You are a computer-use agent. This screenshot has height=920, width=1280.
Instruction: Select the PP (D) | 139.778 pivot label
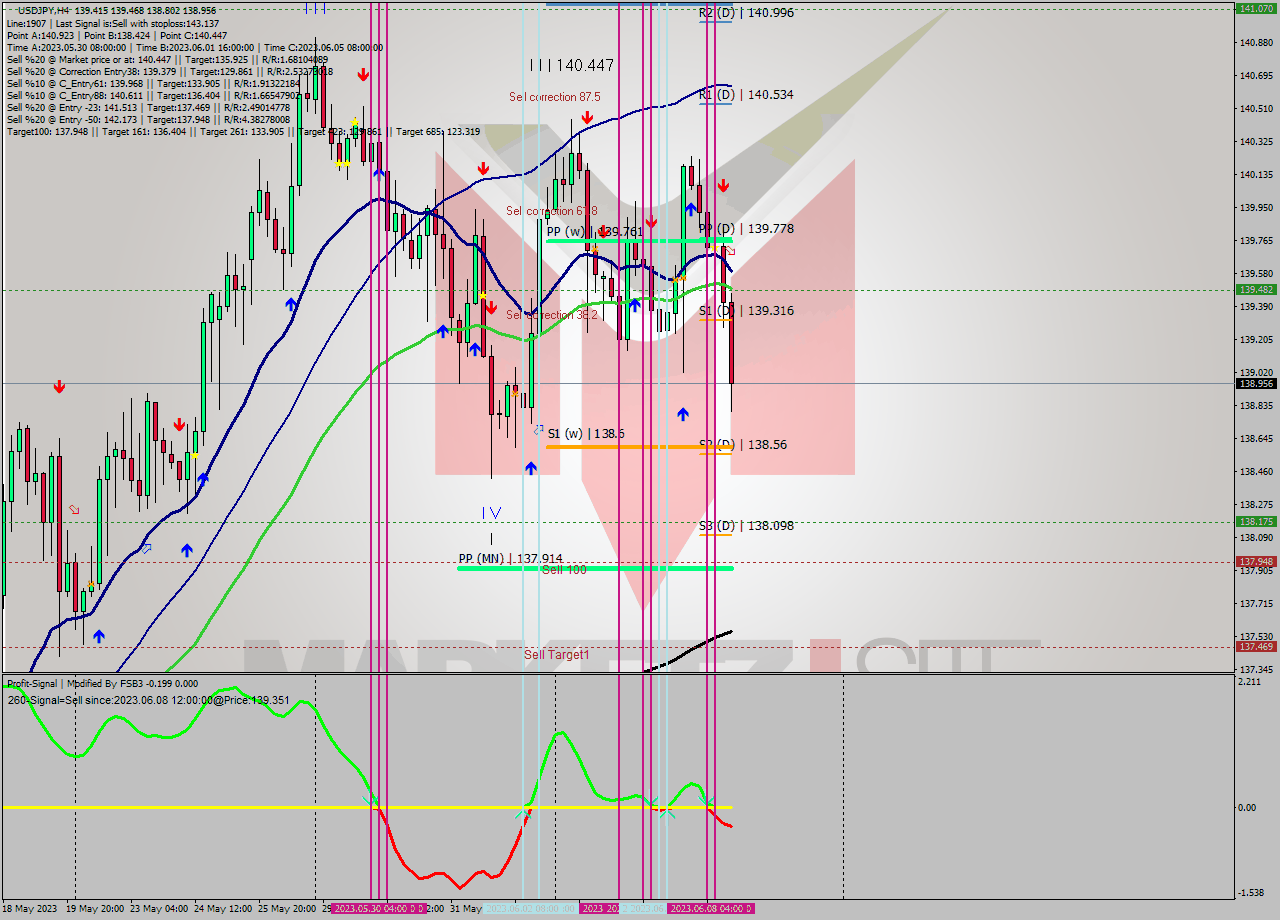746,228
